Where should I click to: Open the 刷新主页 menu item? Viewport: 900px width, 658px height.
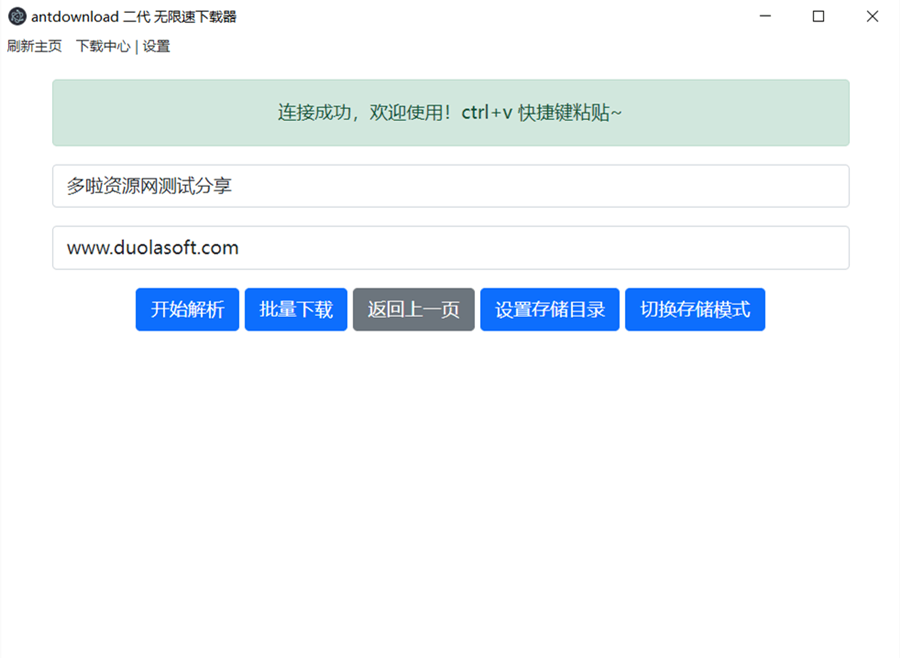click(x=34, y=46)
